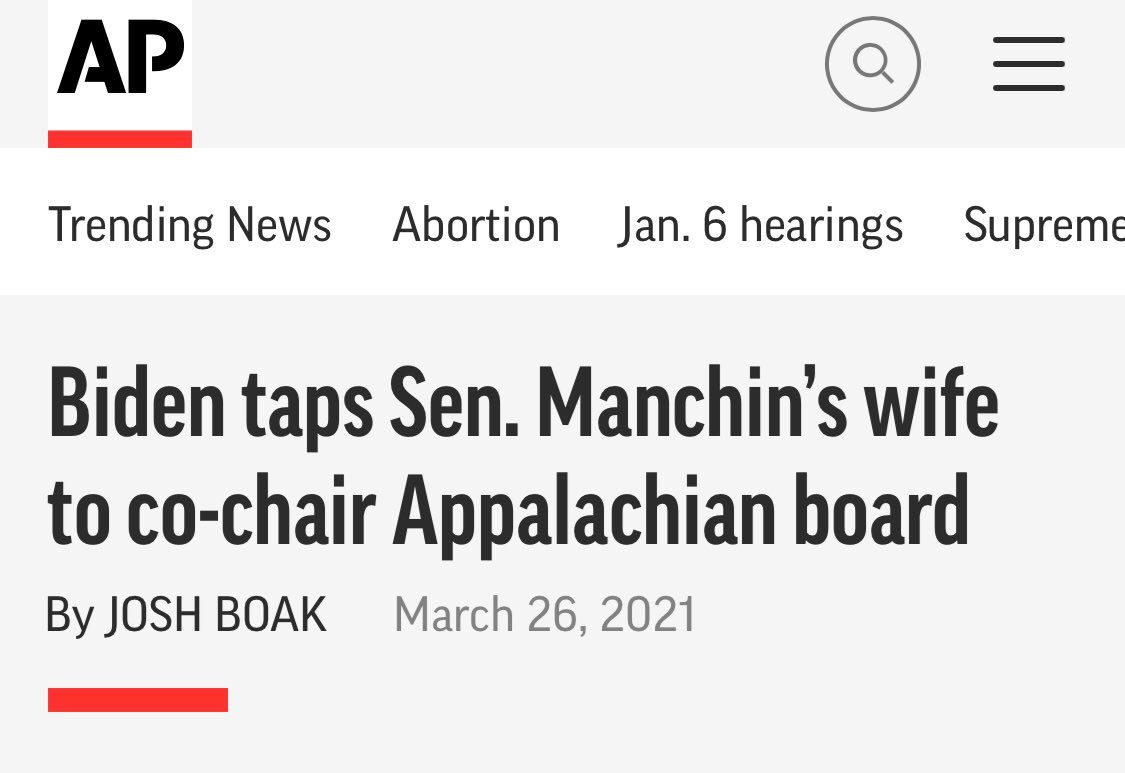Click the "By" text before the author
This screenshot has width=1125, height=773.
click(x=70, y=615)
